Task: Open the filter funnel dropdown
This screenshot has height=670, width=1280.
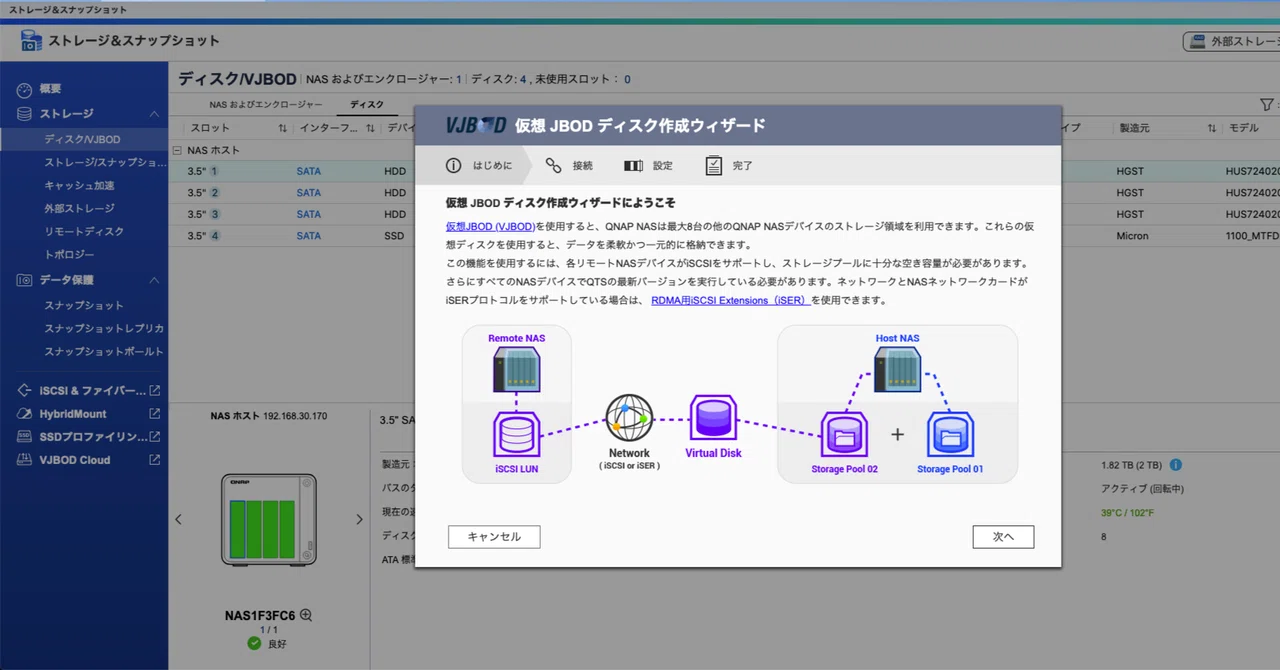Action: coord(1268,104)
